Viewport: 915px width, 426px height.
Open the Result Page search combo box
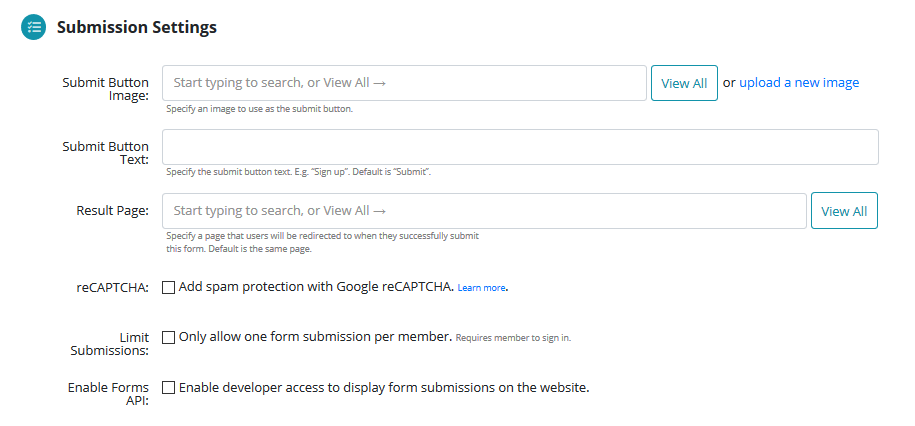[x=484, y=211]
